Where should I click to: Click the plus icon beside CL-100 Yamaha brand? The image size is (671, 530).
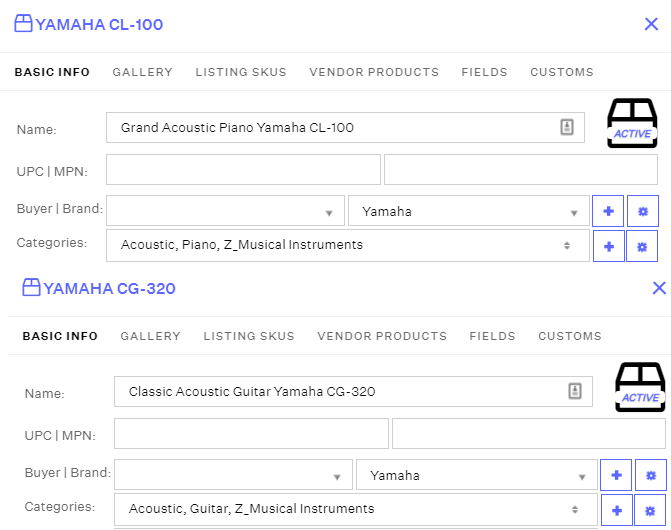click(608, 211)
